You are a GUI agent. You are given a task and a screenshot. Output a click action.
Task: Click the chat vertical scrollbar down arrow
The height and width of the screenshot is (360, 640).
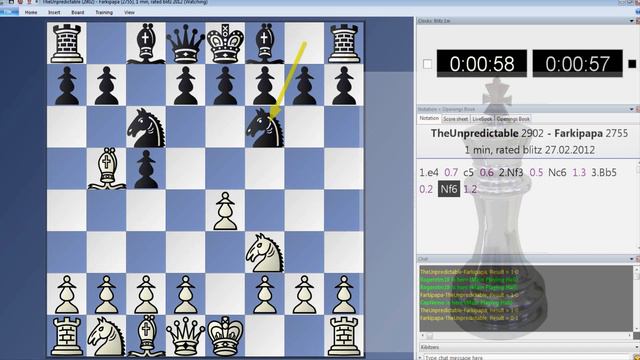[x=636, y=328]
